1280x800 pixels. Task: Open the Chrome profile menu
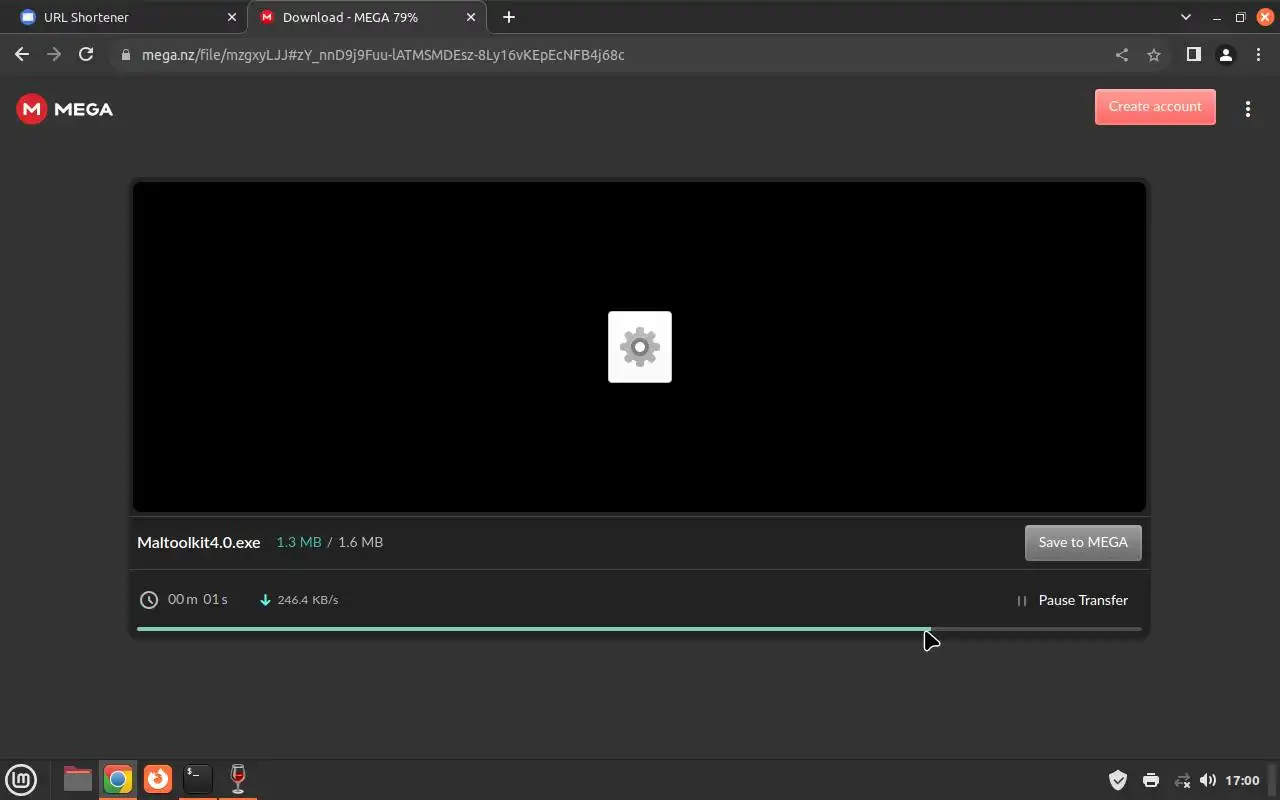pos(1225,55)
